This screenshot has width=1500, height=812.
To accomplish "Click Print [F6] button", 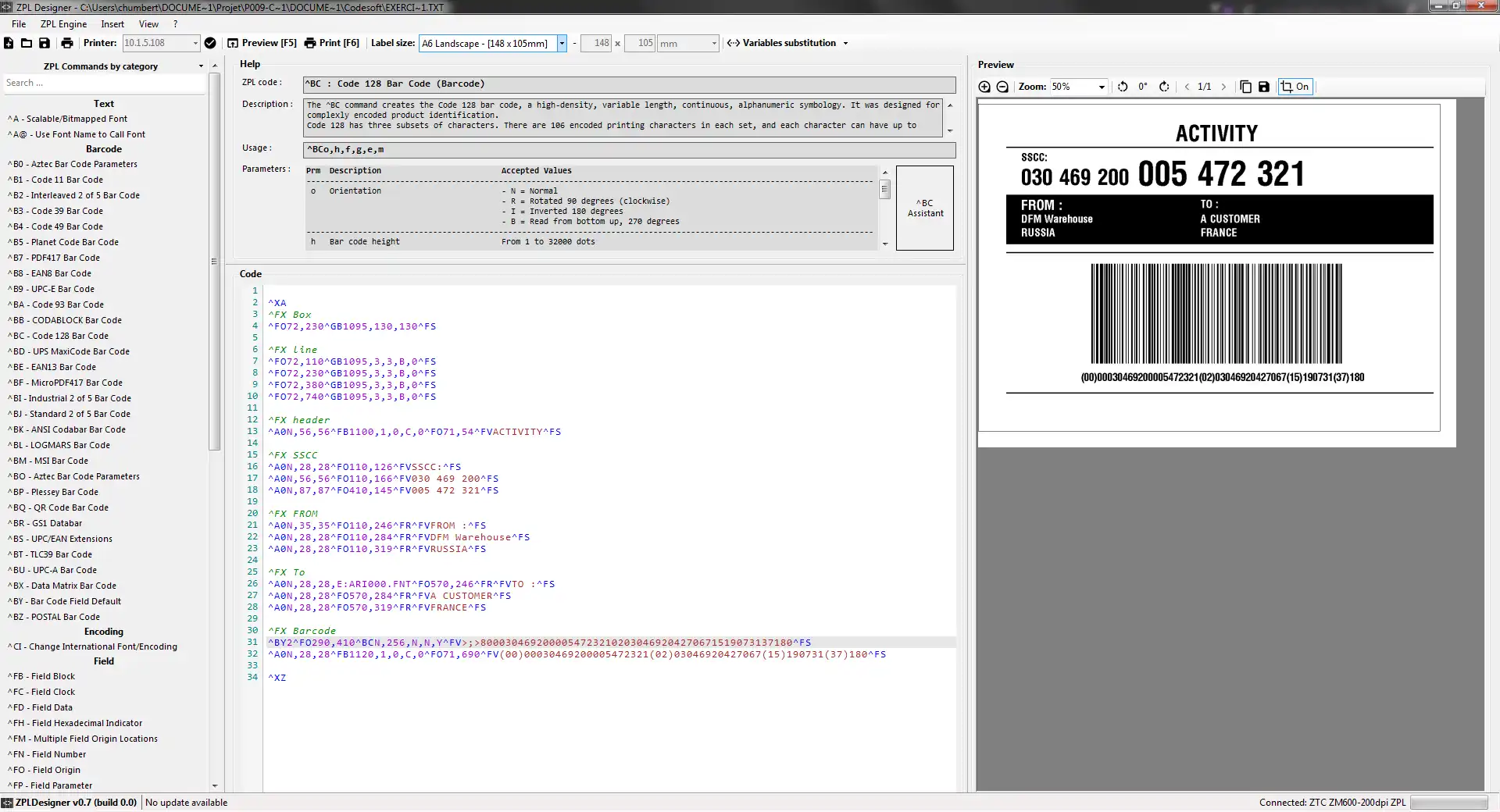I will click(331, 43).
